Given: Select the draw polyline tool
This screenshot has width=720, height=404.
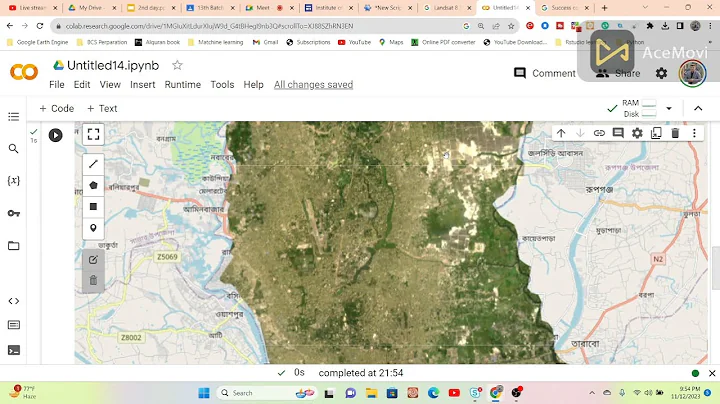Looking at the screenshot, I should tap(93, 163).
